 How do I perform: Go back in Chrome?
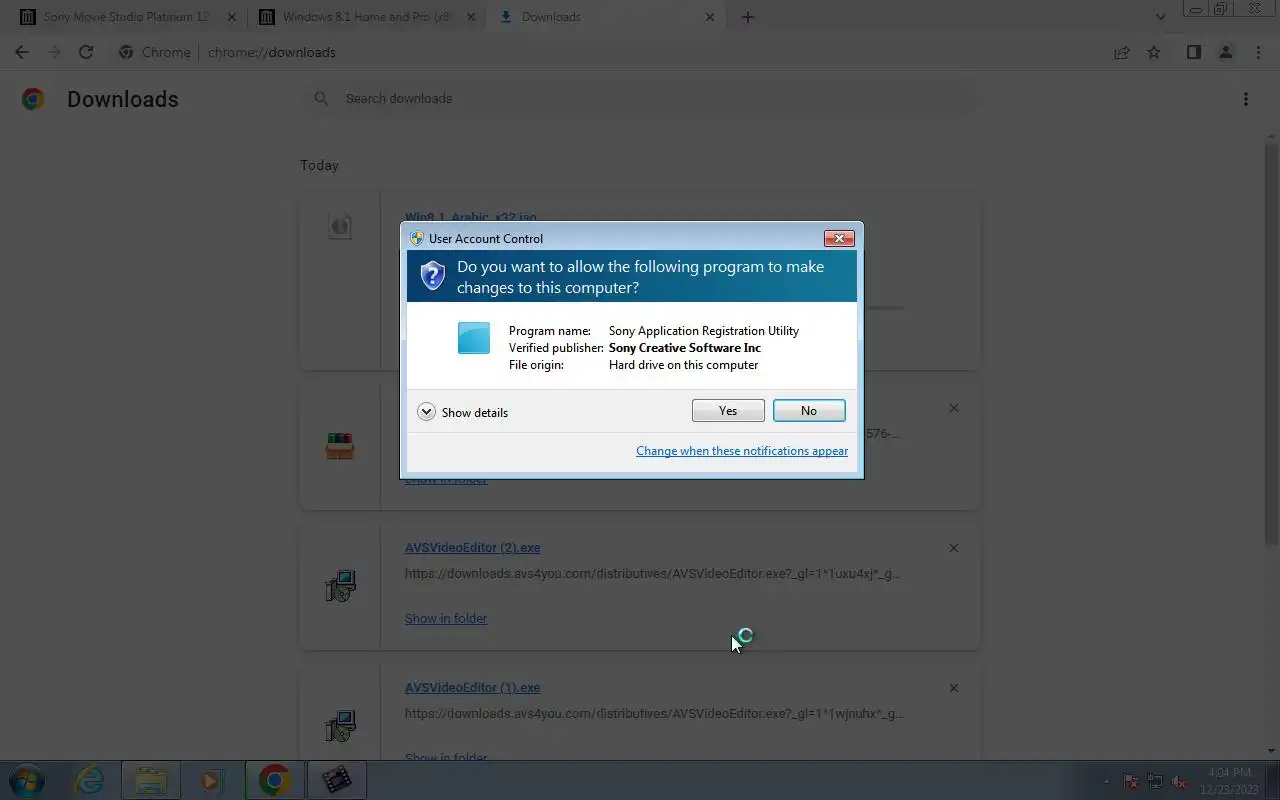(22, 52)
